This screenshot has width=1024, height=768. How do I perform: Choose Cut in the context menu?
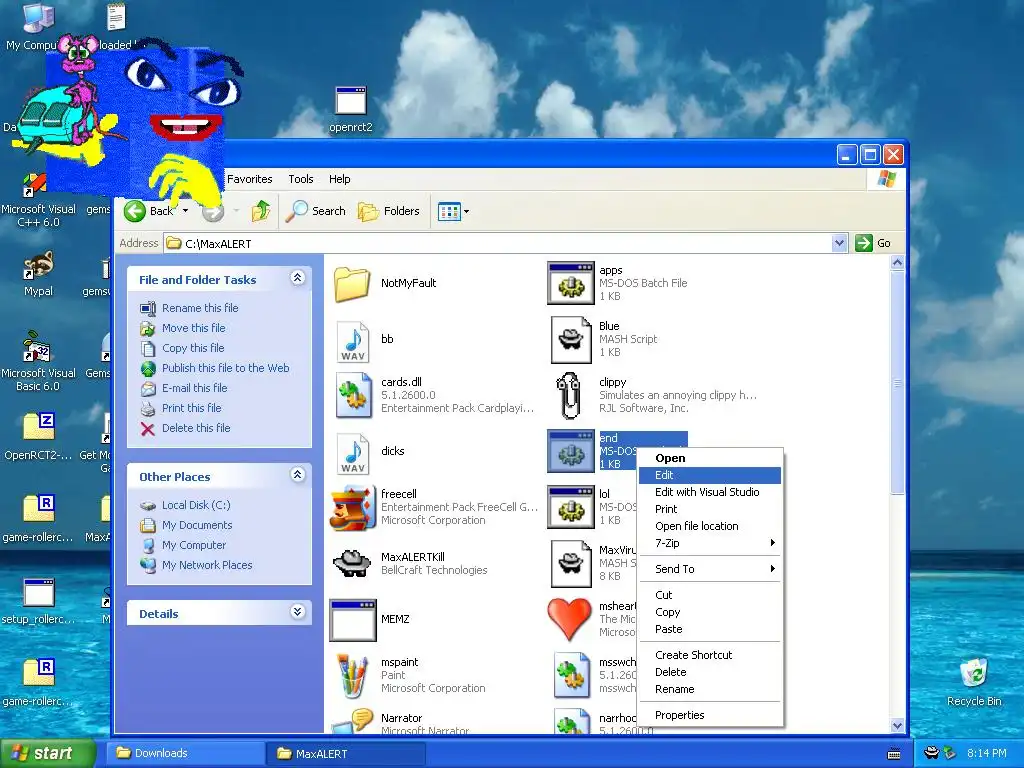click(710, 596)
